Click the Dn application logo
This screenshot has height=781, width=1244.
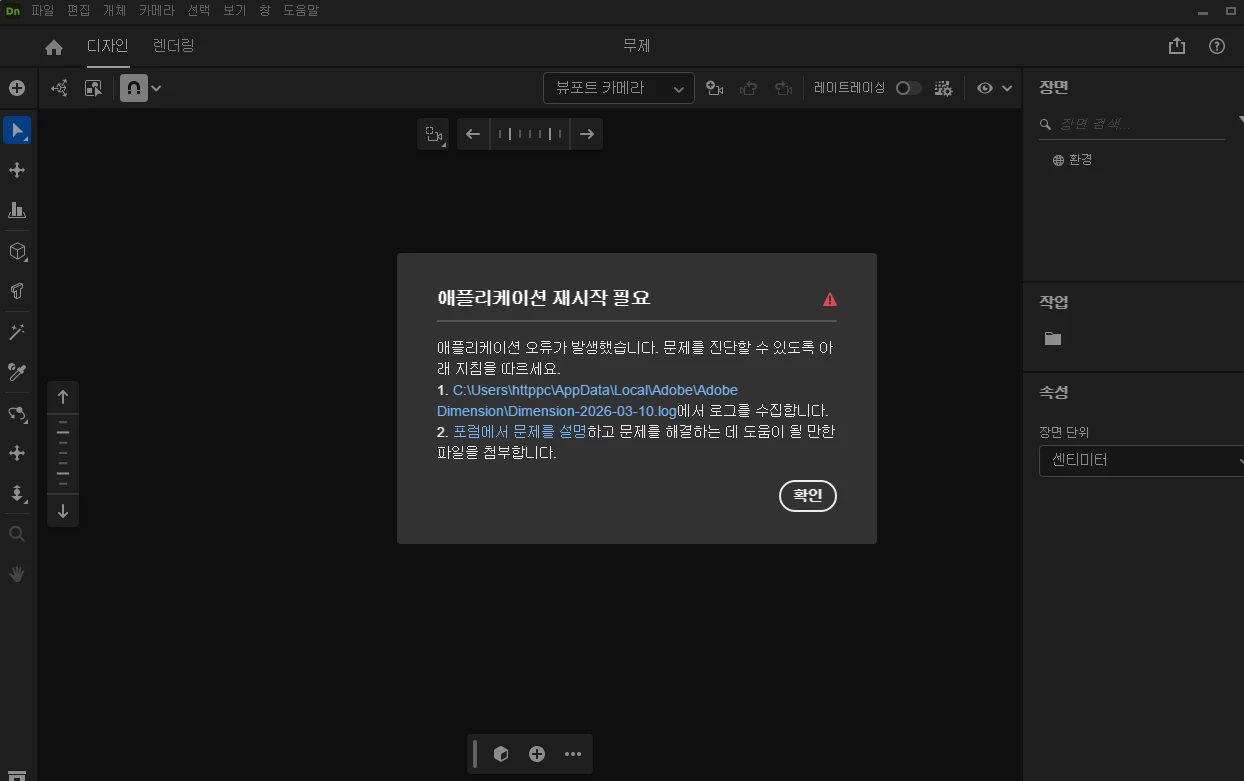13,11
